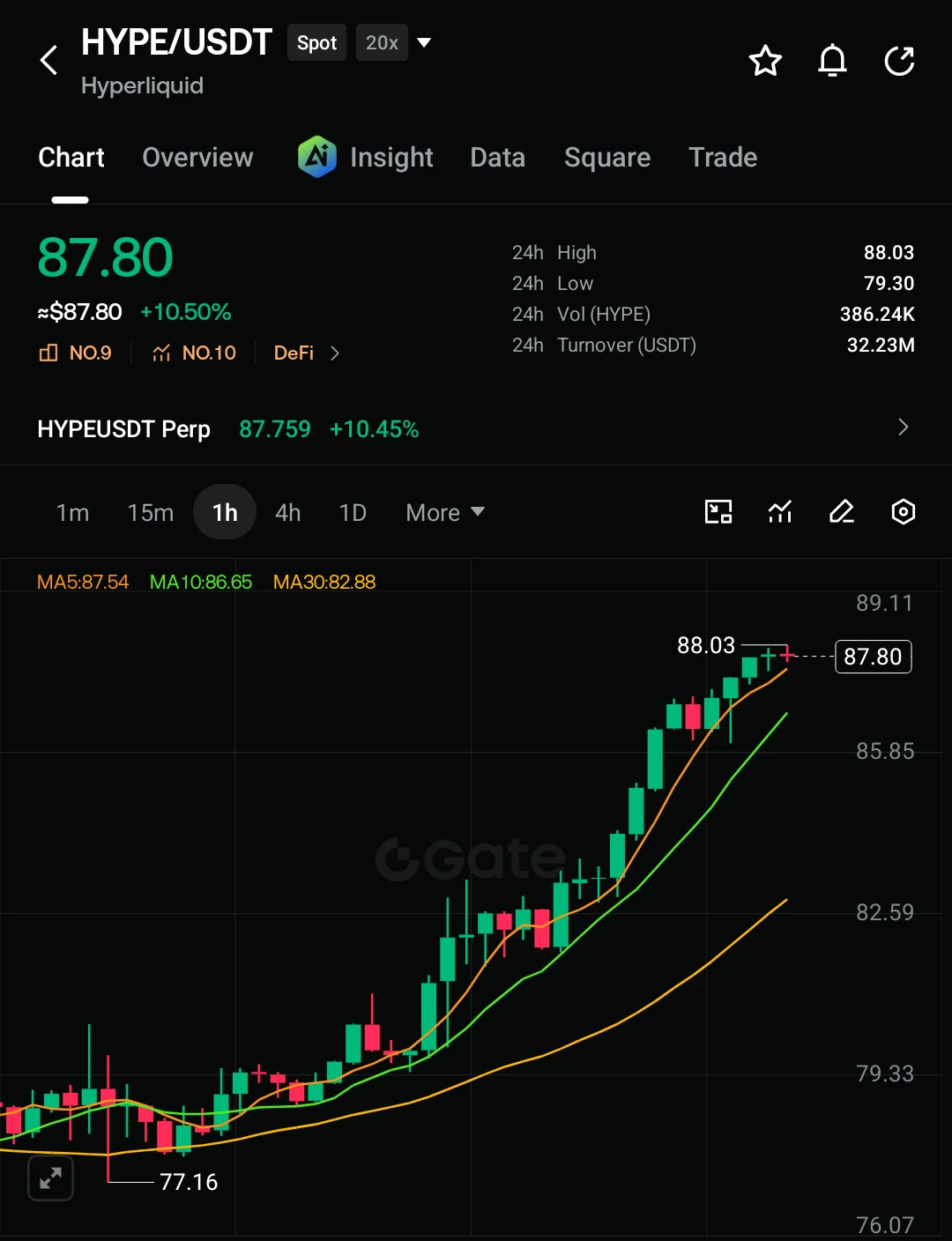Viewport: 952px width, 1241px height.
Task: Select the 1D timeframe
Action: point(353,512)
